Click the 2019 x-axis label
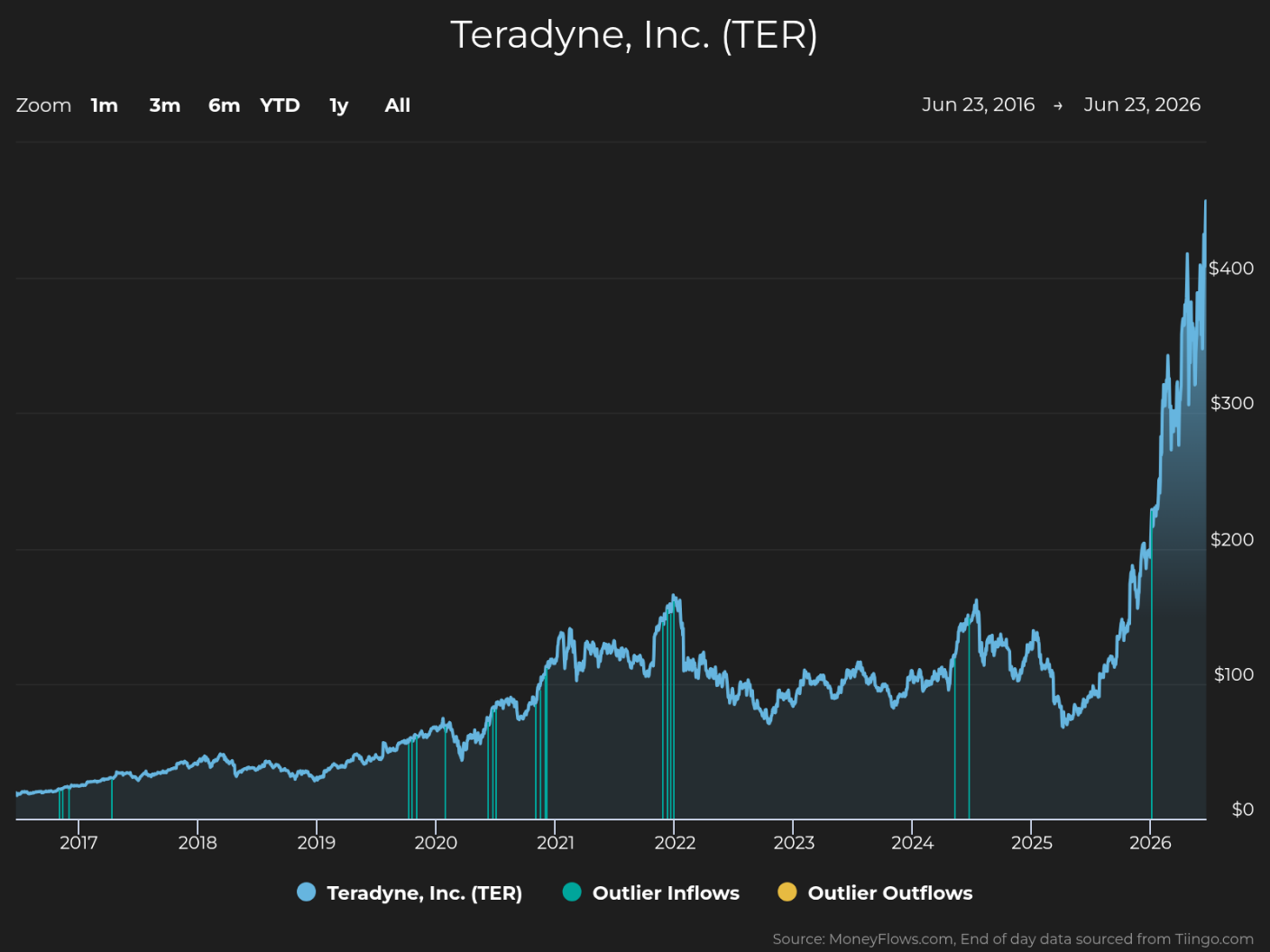 tap(317, 843)
